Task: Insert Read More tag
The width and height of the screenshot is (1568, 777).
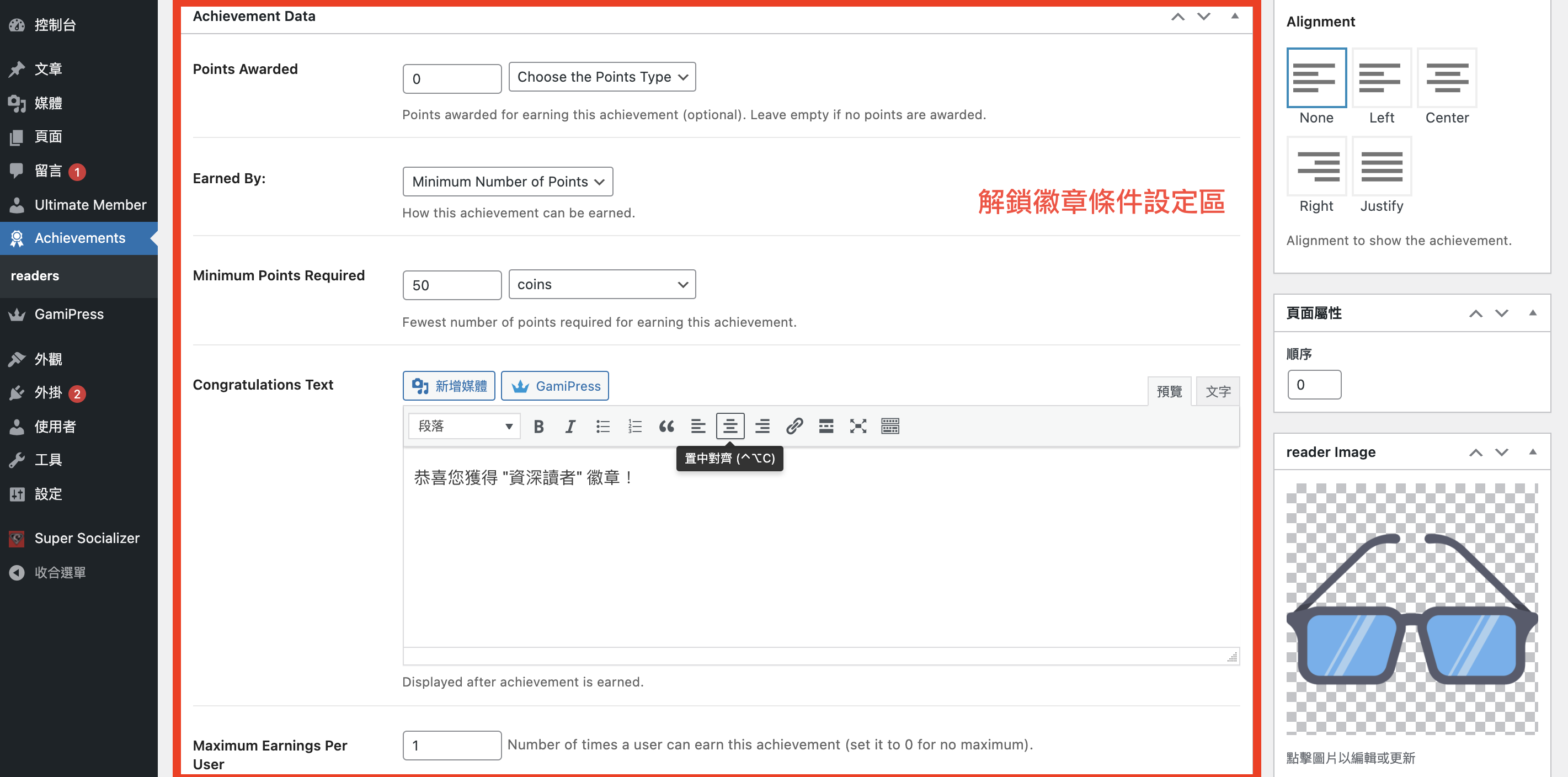Action: tap(826, 426)
